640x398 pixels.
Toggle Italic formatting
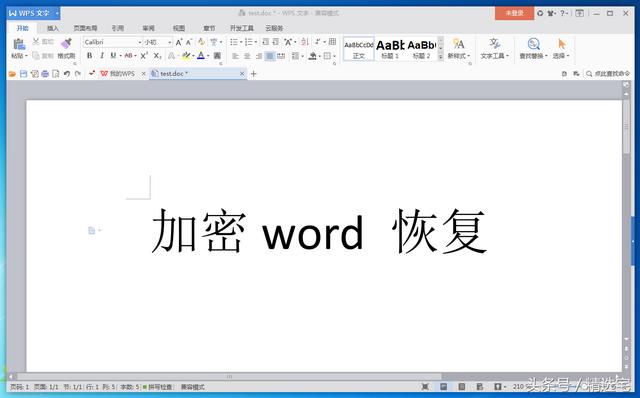click(x=102, y=56)
